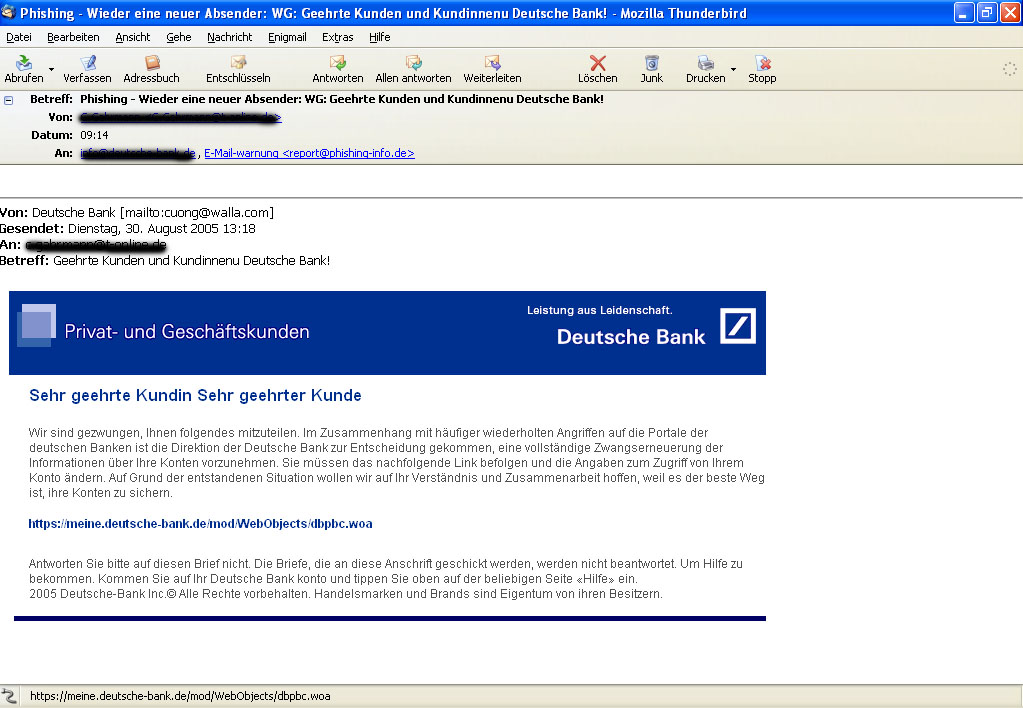1023x708 pixels.
Task: Click 'Sehr geehrte Kundin Sehr geehrter Kunde' heading
Action: [195, 395]
